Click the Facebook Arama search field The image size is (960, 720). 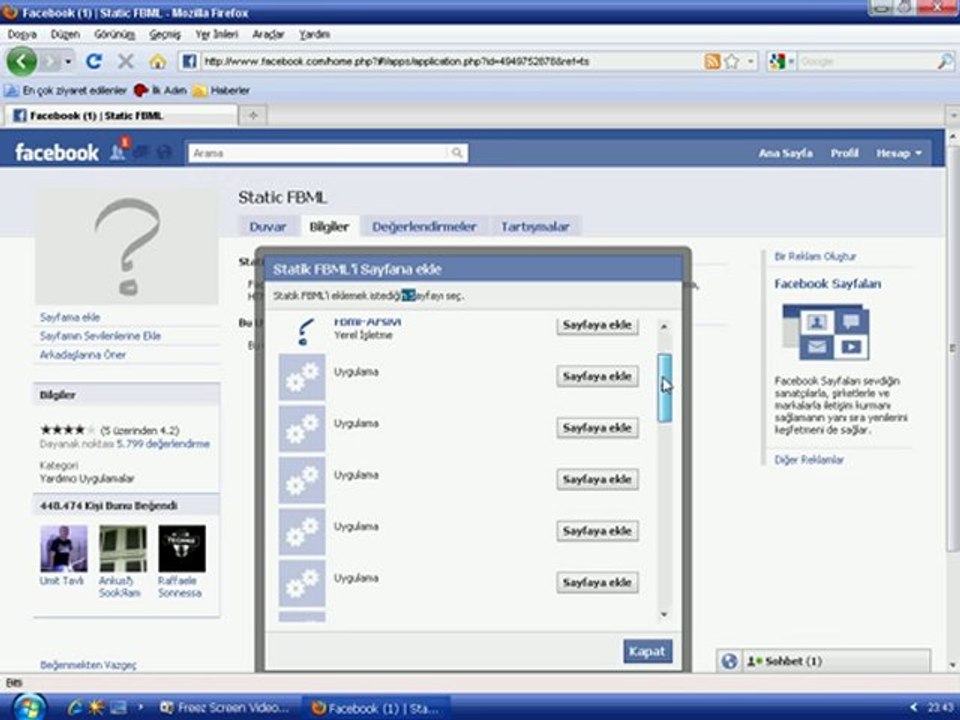[318, 153]
